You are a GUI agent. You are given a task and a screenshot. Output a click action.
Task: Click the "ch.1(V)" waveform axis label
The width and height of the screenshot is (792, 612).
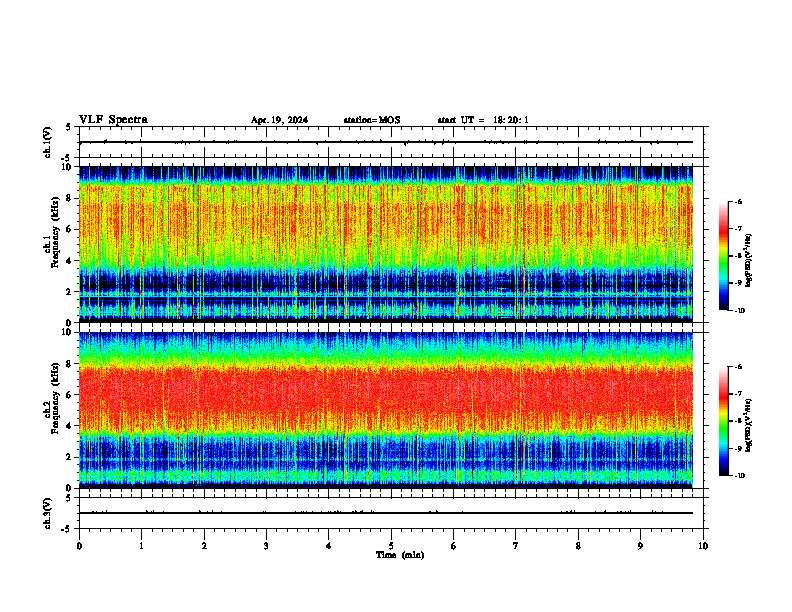tap(48, 142)
